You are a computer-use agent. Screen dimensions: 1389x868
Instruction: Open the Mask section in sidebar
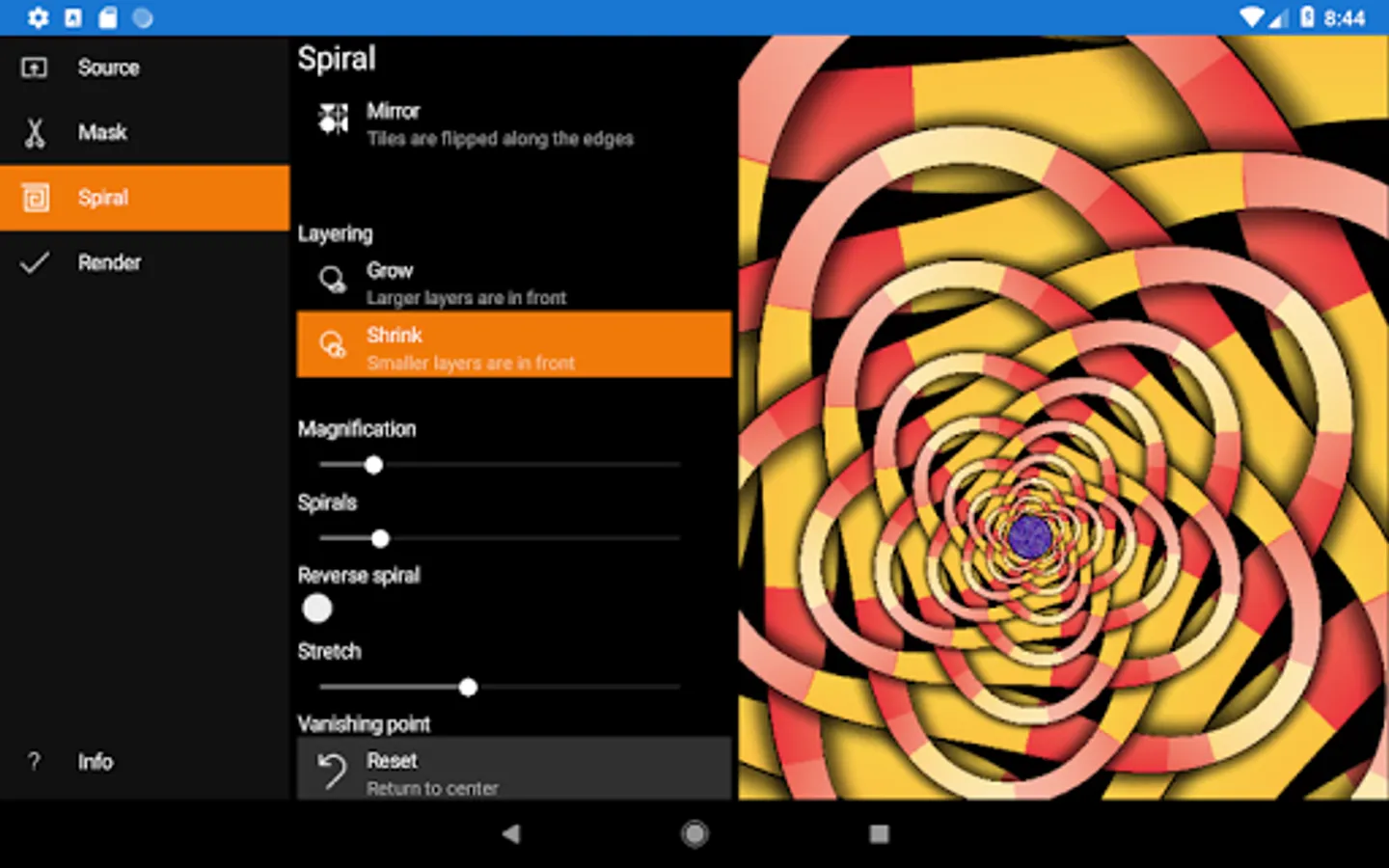tap(145, 132)
